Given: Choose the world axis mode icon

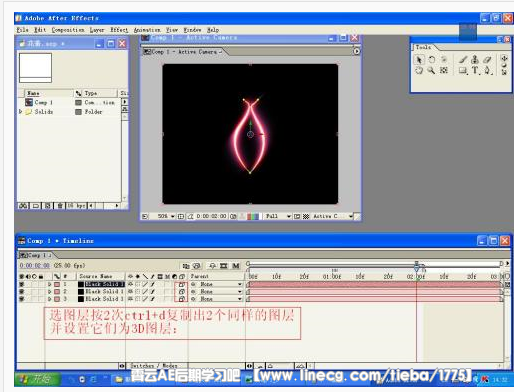Looking at the screenshot, I should 504,65.
